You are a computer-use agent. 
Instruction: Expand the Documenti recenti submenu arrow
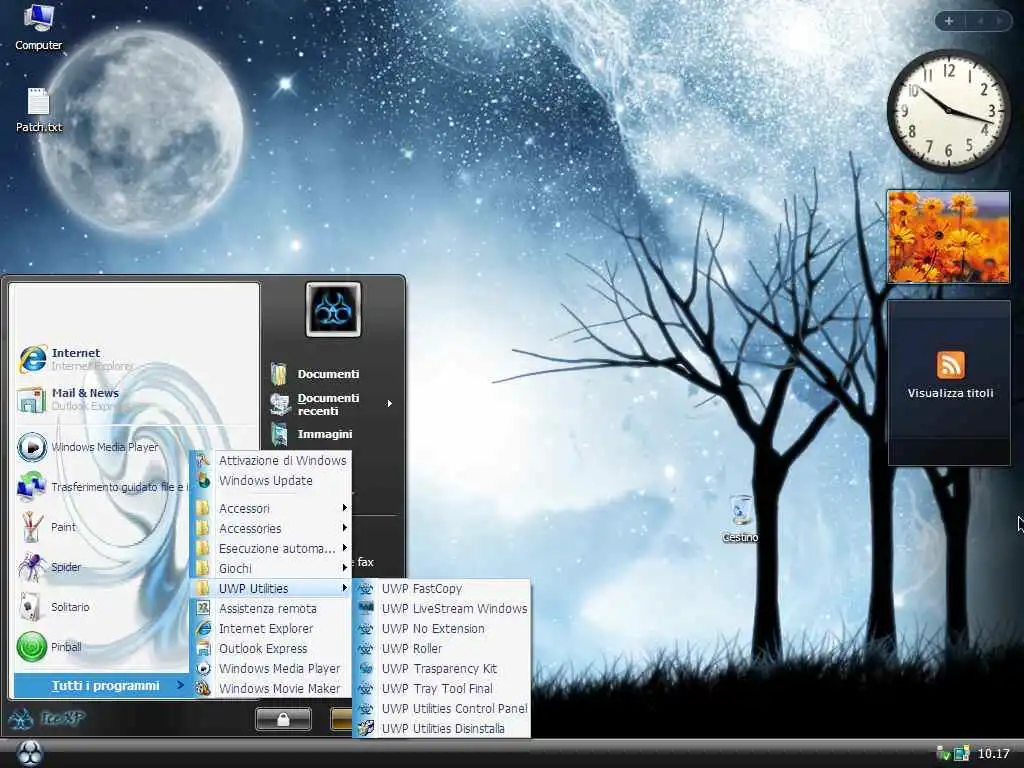(x=390, y=404)
